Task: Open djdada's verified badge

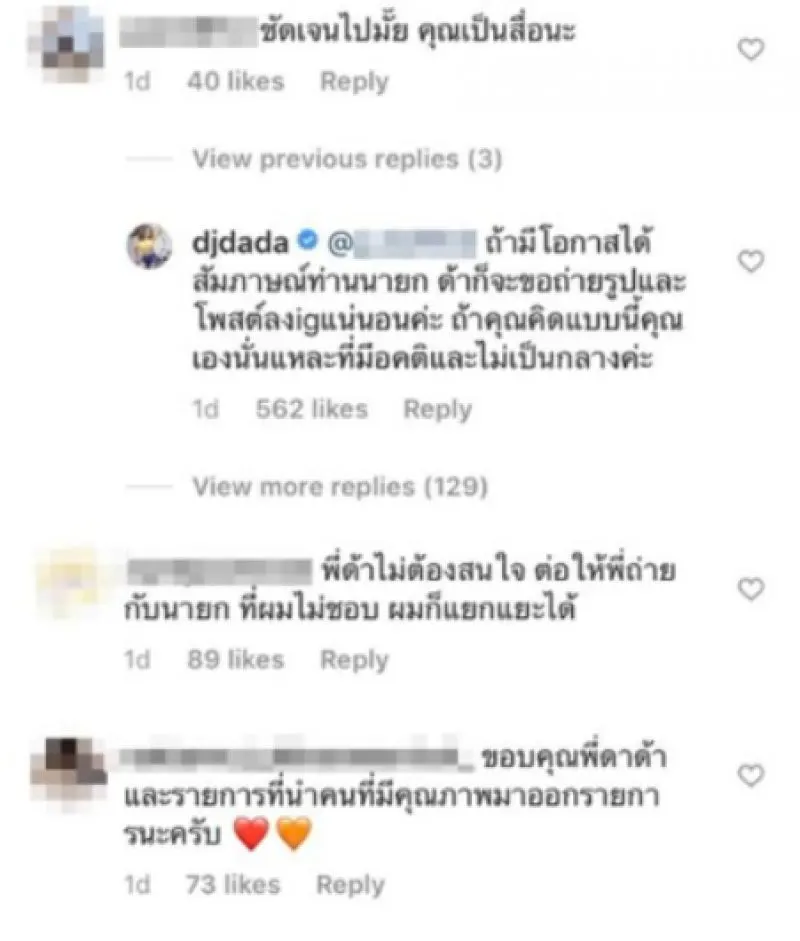Action: pyautogui.click(x=307, y=241)
